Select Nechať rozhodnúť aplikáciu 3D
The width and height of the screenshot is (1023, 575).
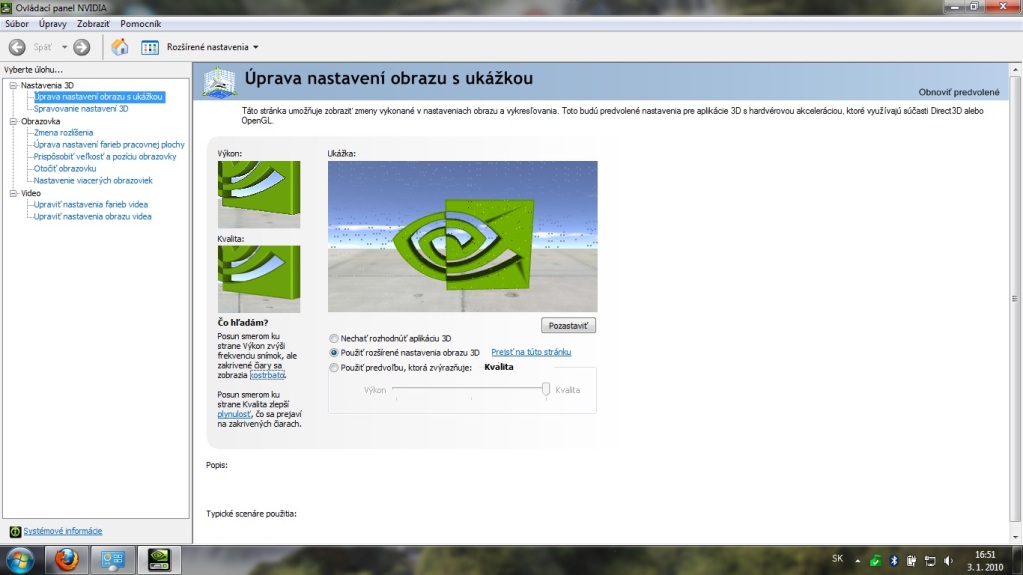coord(334,338)
